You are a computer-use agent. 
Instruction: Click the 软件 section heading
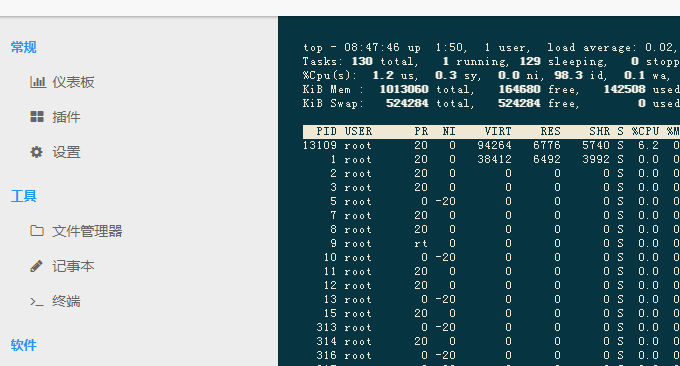[x=23, y=345]
